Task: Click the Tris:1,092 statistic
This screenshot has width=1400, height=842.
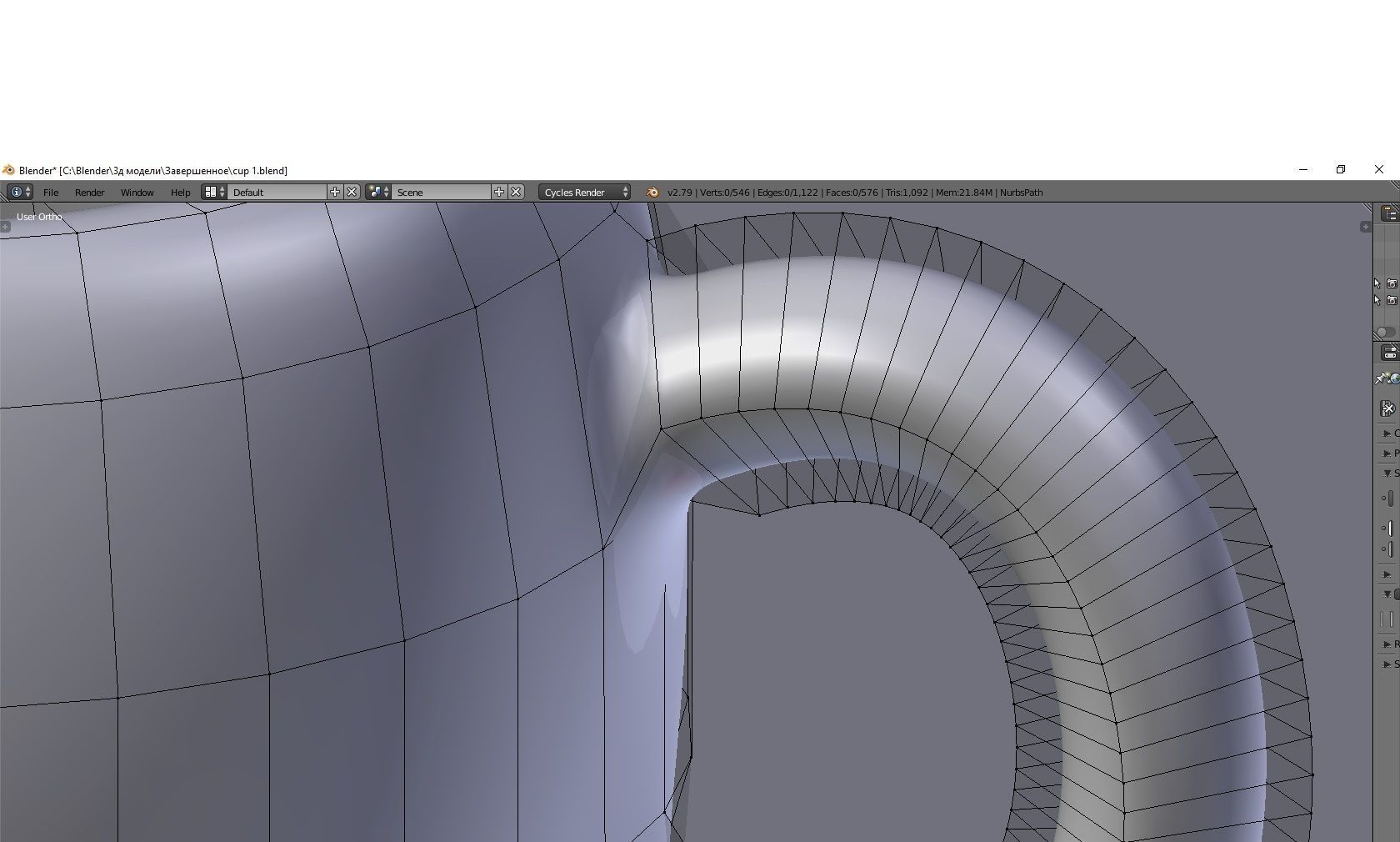Action: click(x=907, y=193)
